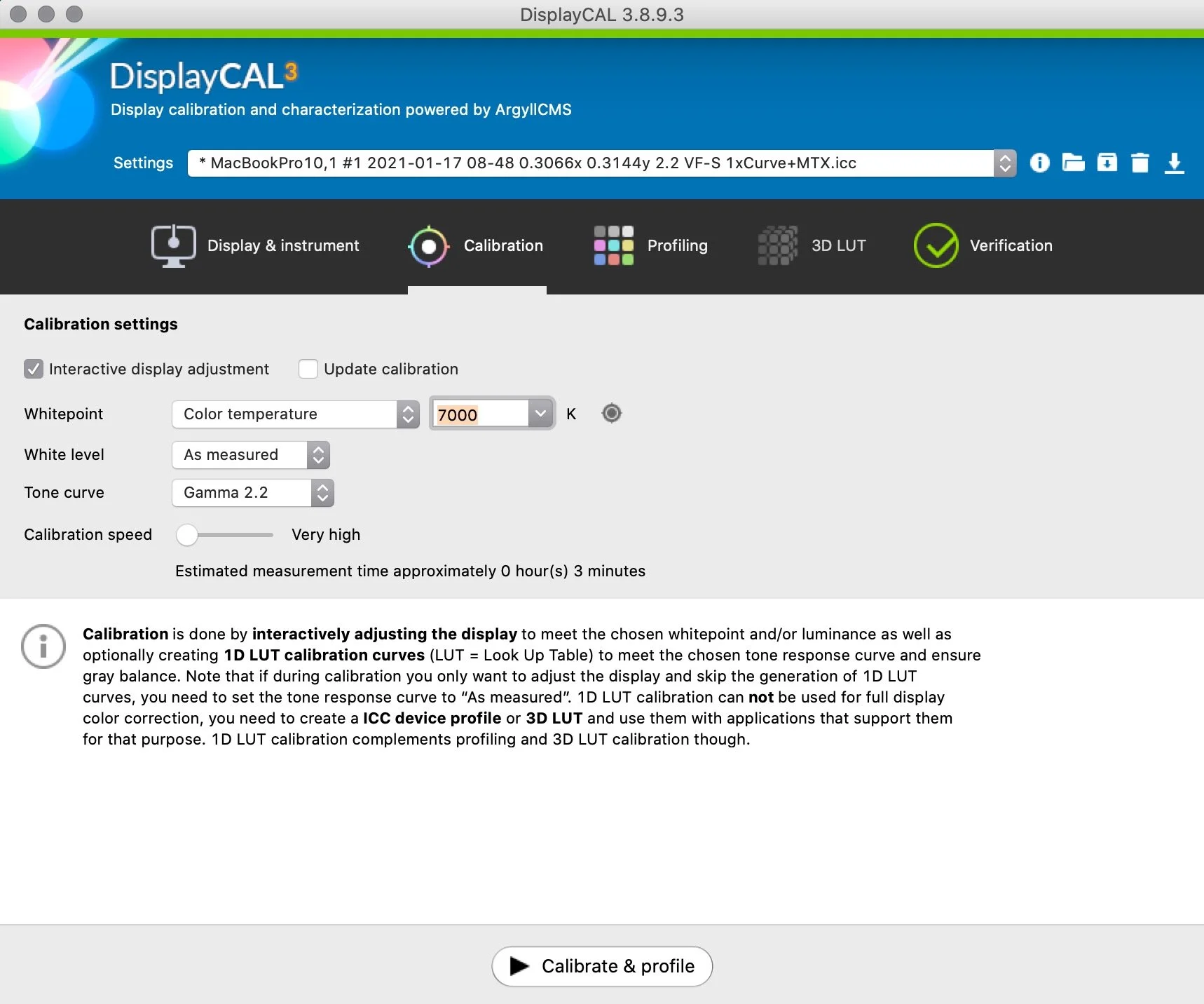1204x1004 pixels.
Task: Open Tone curve Gamma 2.2 dropdown
Action: pyautogui.click(x=252, y=492)
